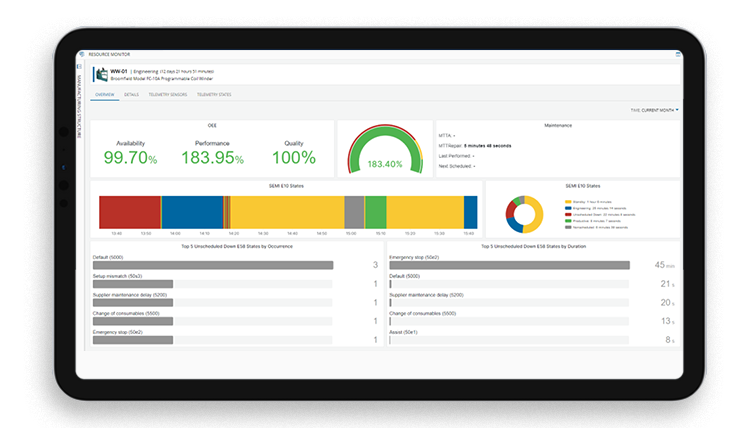Click the SEMI E10 donut chart

click(525, 214)
